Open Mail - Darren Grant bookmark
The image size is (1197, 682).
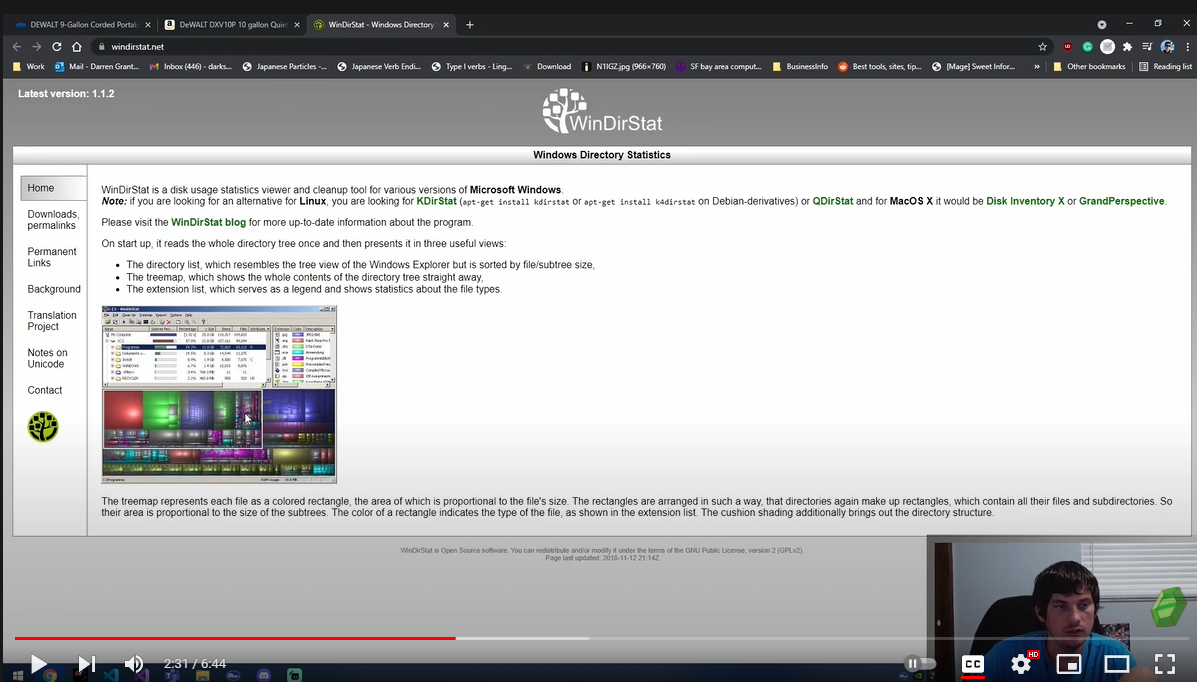click(x=97, y=66)
